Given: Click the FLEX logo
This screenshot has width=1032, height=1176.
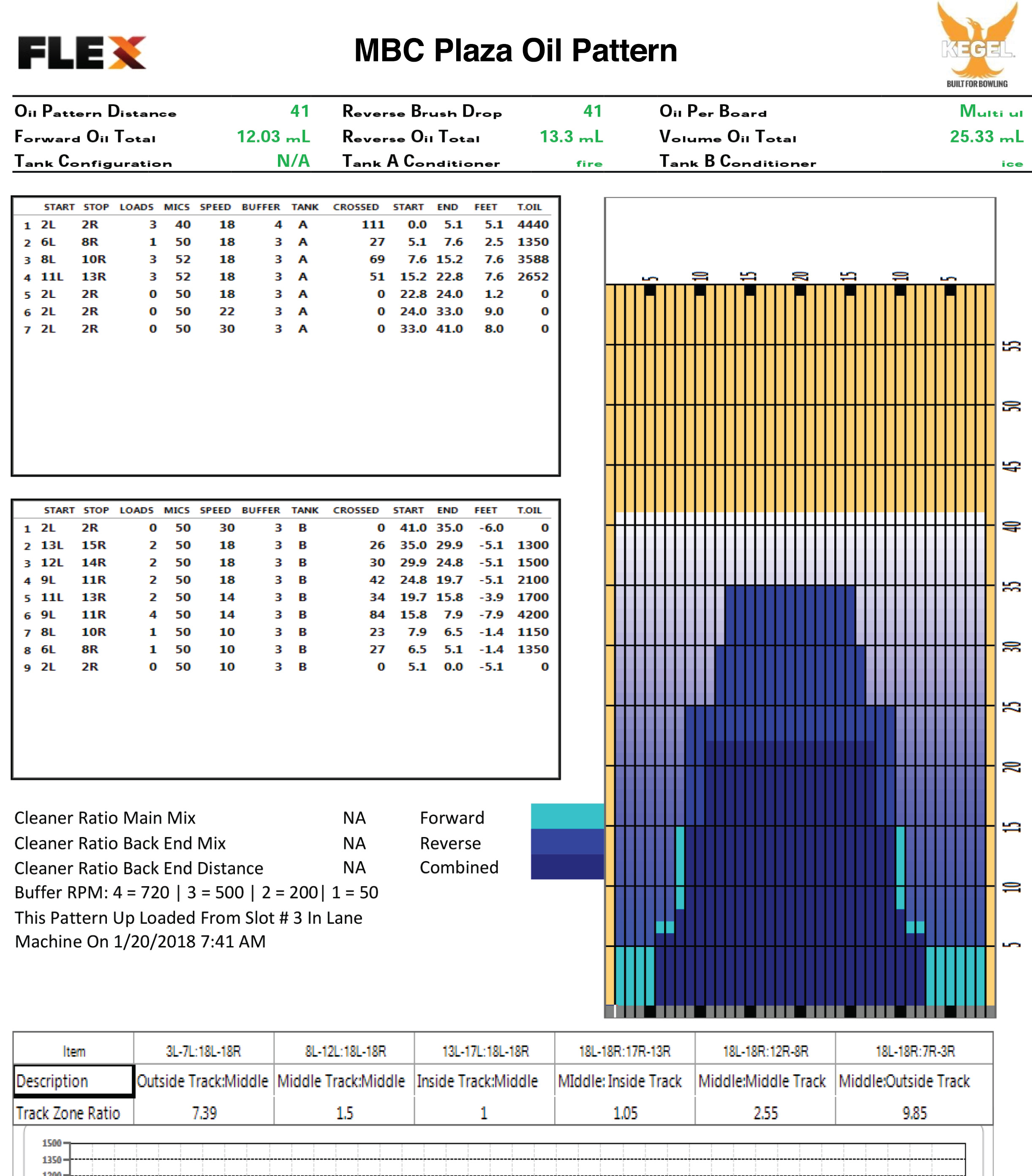Looking at the screenshot, I should (82, 53).
